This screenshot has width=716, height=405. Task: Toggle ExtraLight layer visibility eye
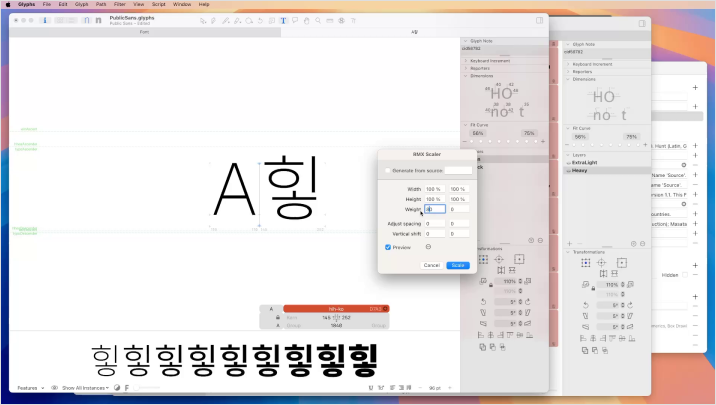tap(569, 163)
